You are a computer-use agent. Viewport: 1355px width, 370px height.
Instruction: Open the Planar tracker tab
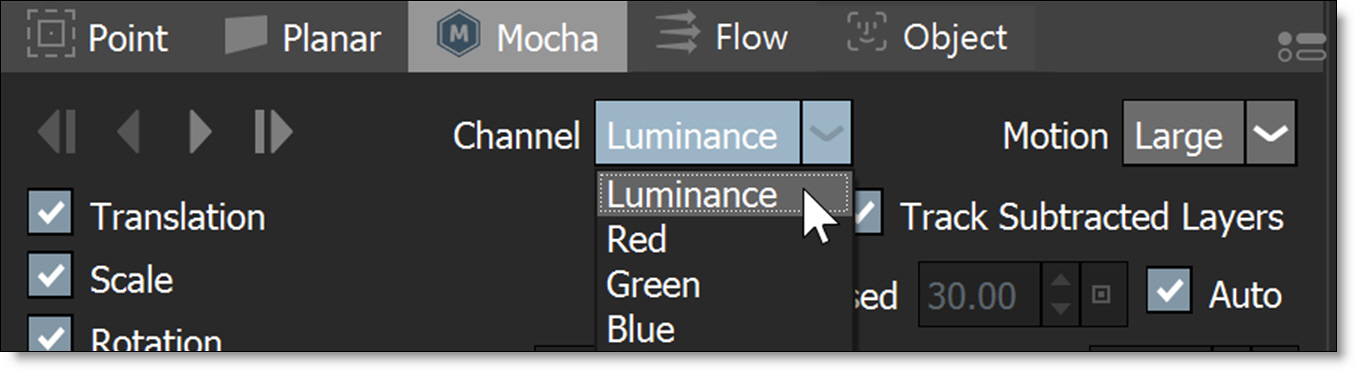click(x=301, y=37)
